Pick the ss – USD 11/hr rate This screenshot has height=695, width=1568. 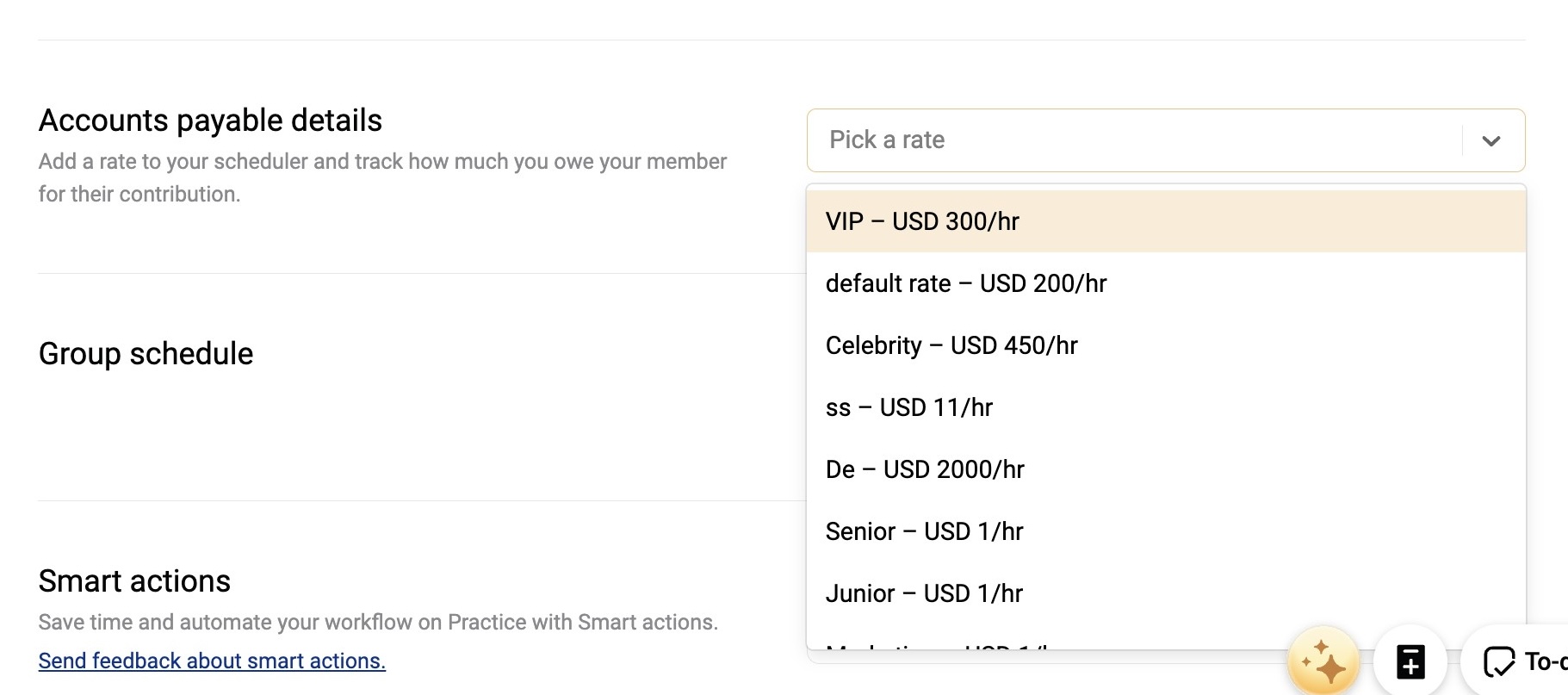[x=1166, y=407]
